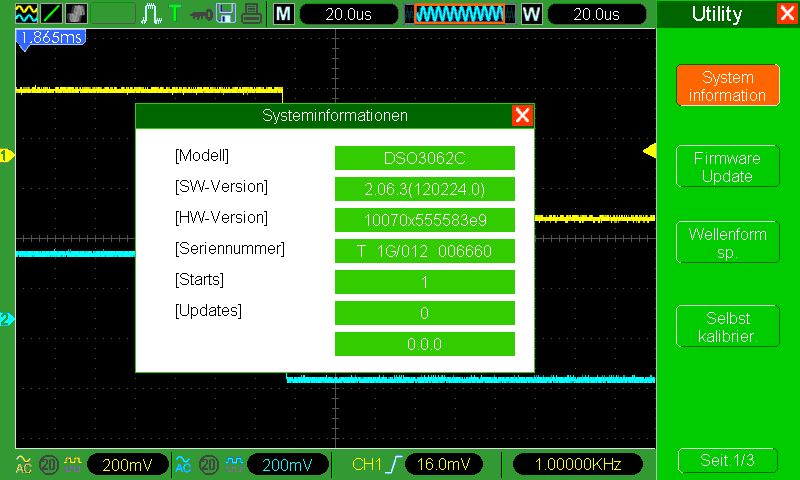800x480 pixels.
Task: Click the model value DSO3062C
Action: [424, 158]
